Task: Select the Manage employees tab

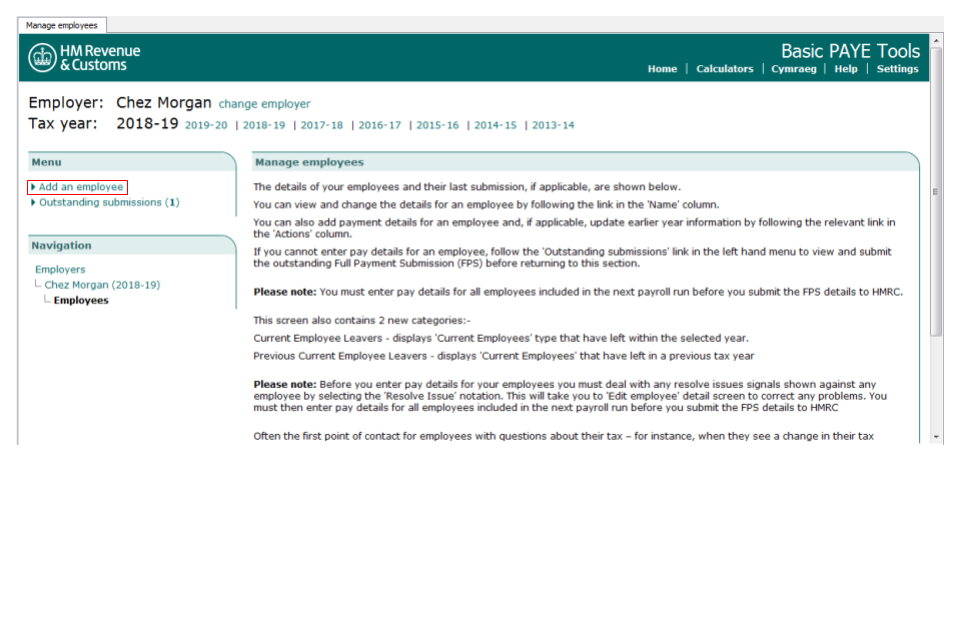Action: 62,25
